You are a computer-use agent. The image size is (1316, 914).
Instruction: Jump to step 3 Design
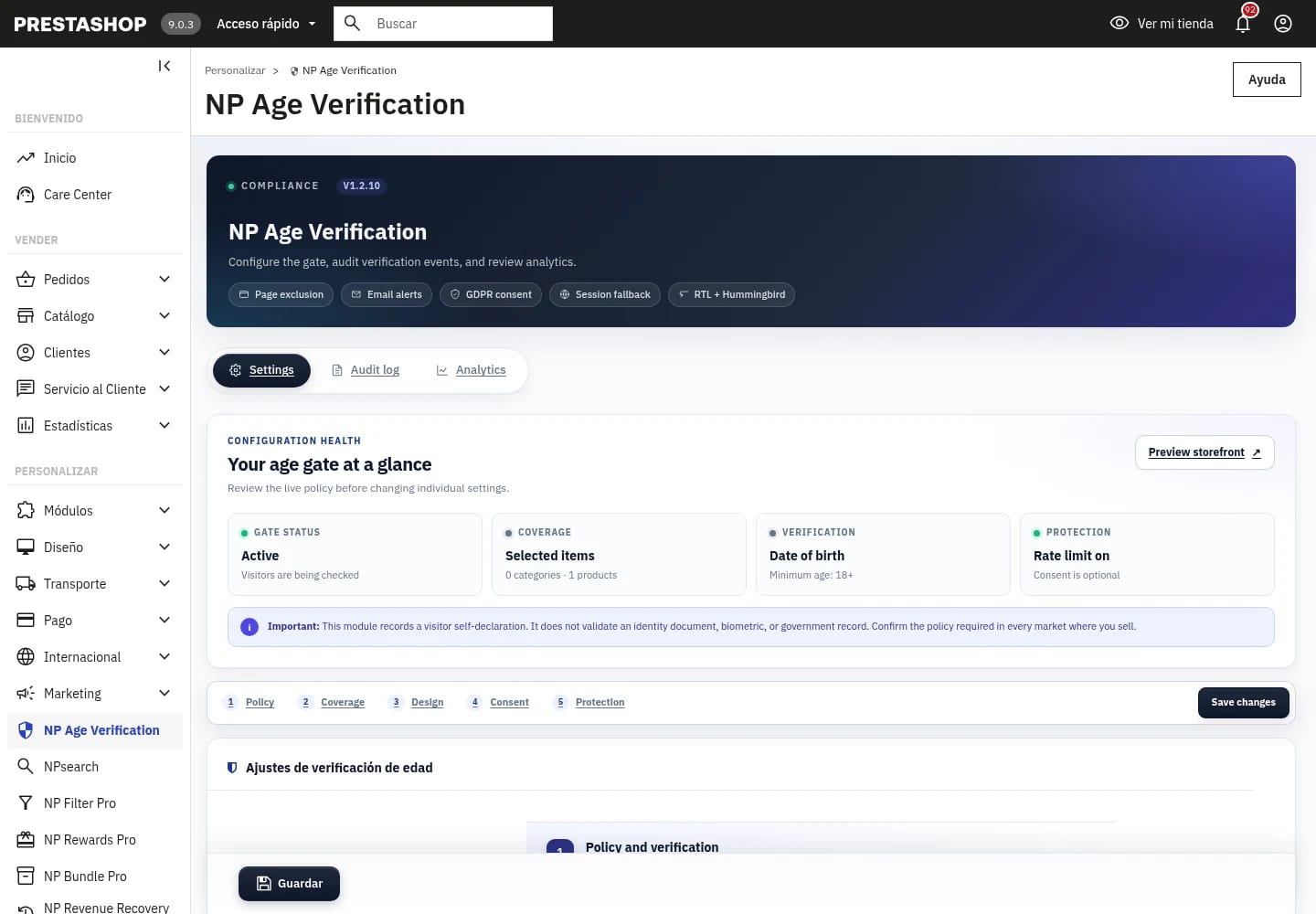point(417,702)
